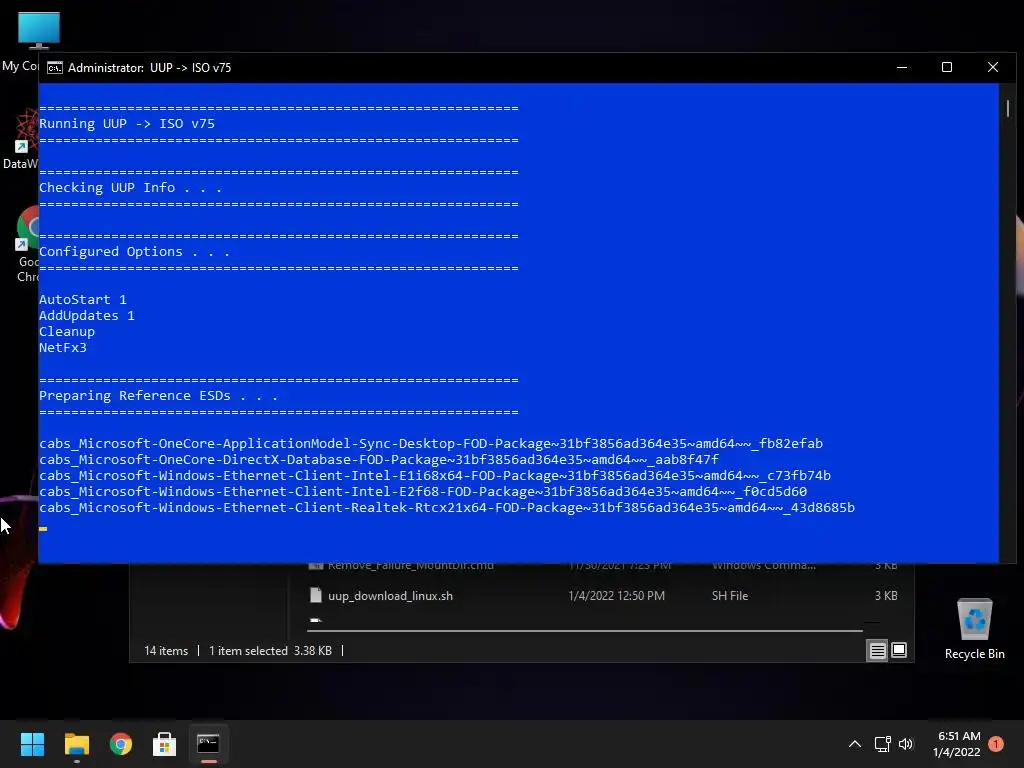
Task: Minimize the UUP -> ISO console window
Action: 902,67
